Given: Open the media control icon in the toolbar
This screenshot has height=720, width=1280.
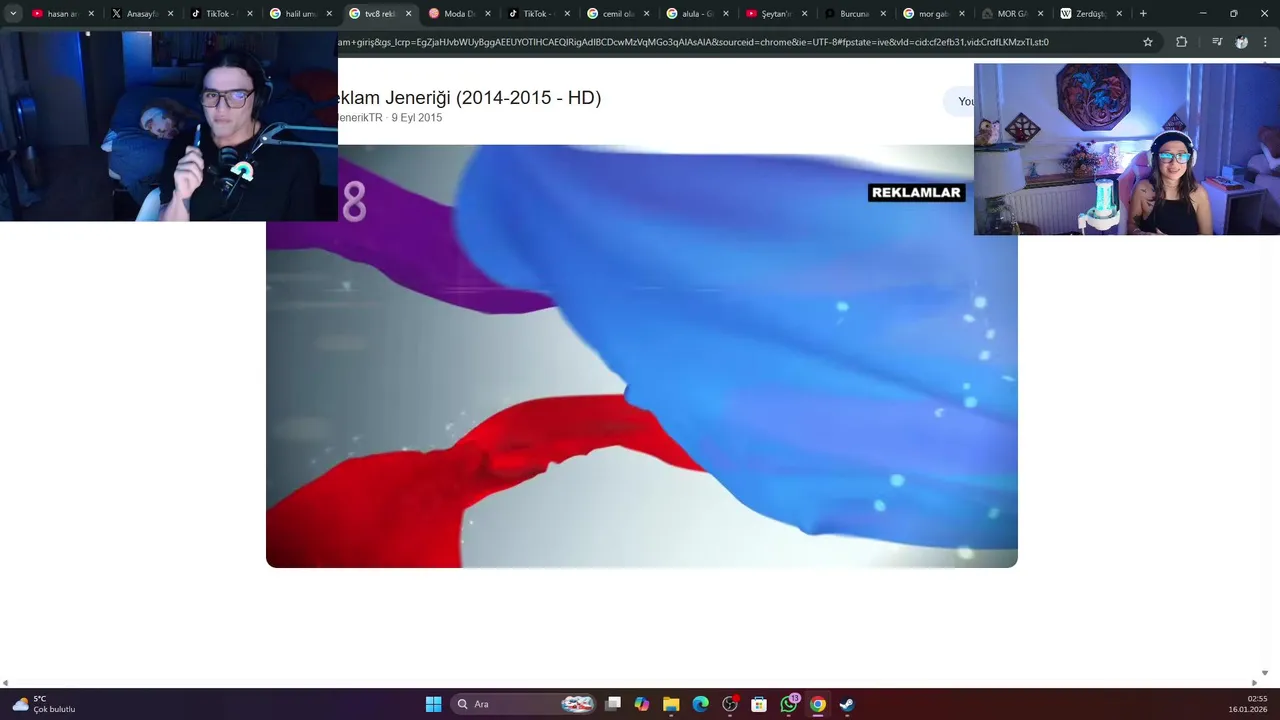Looking at the screenshot, I should pos(1217,42).
